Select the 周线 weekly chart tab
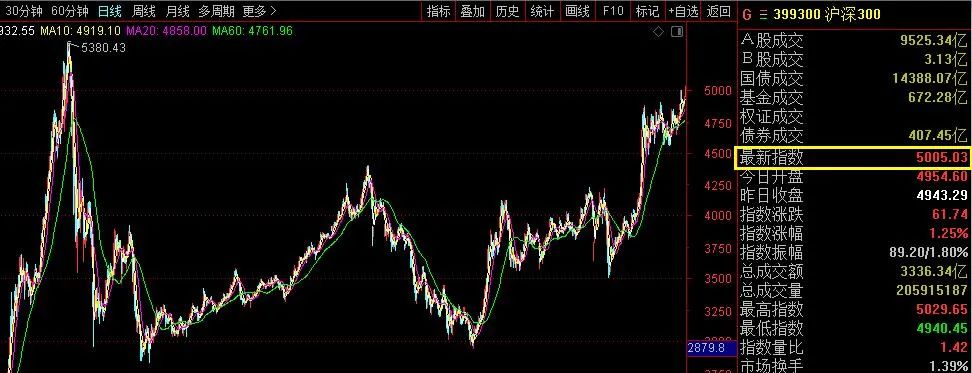 (x=144, y=11)
